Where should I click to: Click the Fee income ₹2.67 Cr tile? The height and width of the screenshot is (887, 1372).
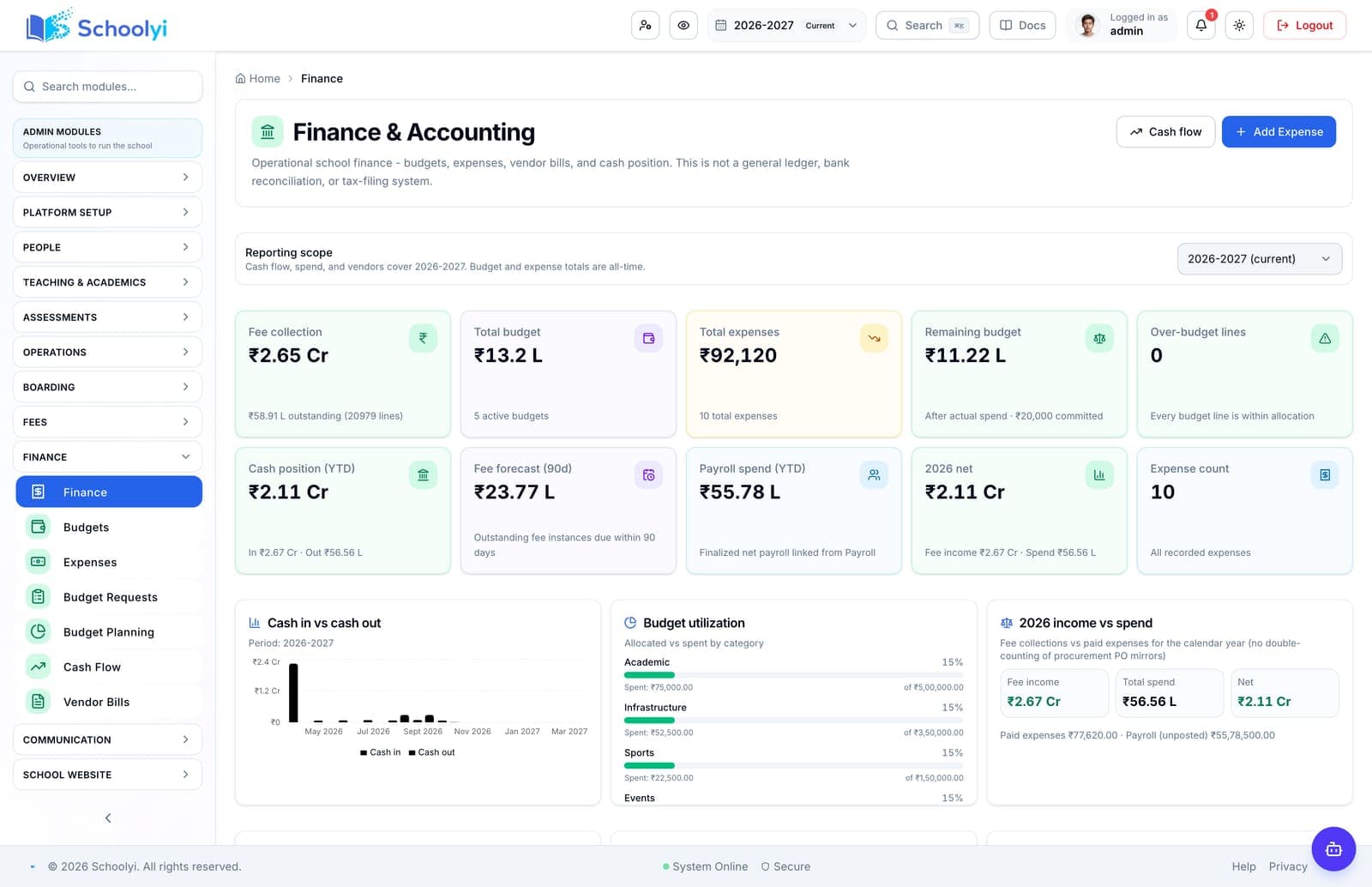click(1054, 693)
